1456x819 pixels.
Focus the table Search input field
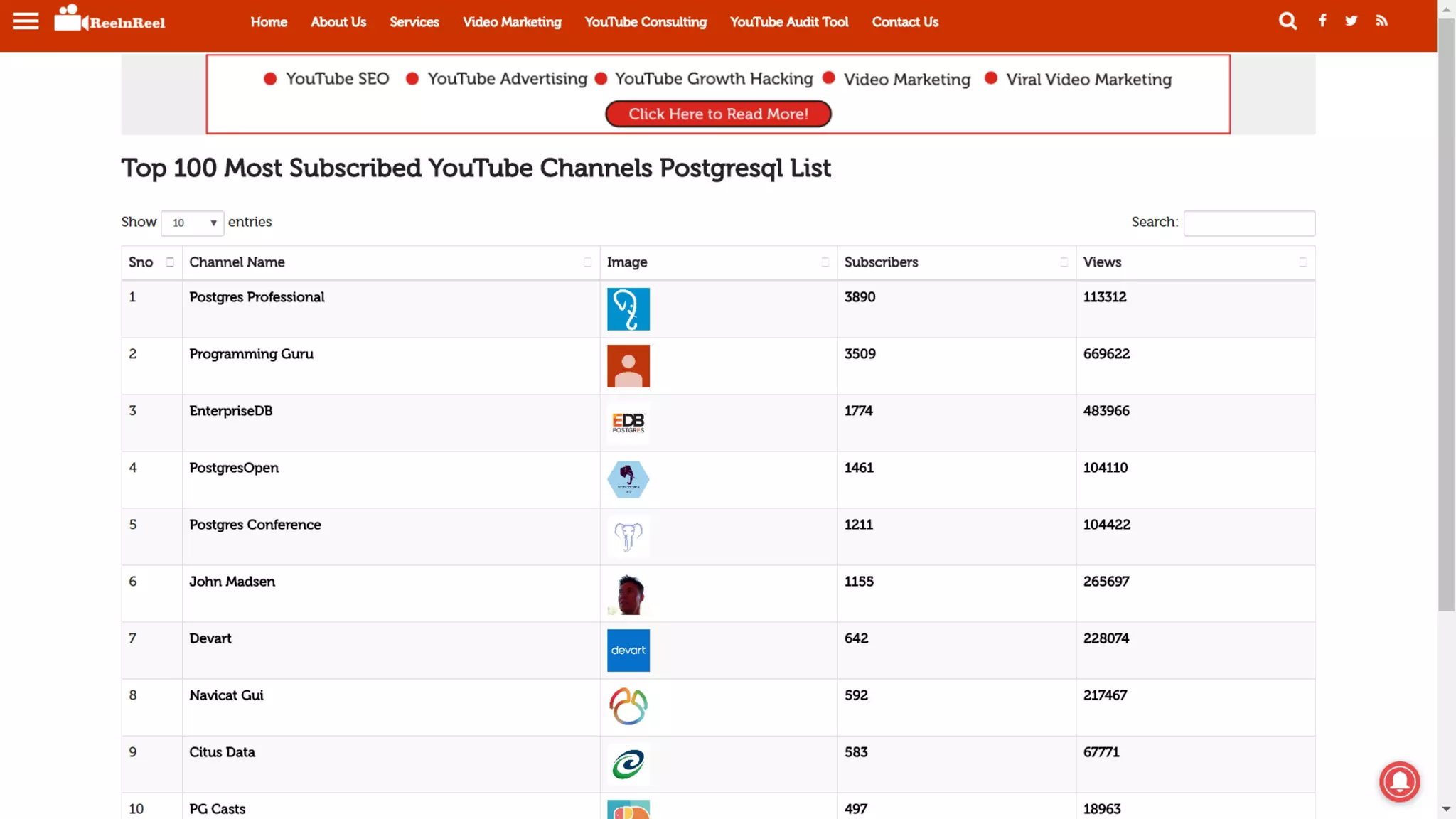pyautogui.click(x=1248, y=223)
